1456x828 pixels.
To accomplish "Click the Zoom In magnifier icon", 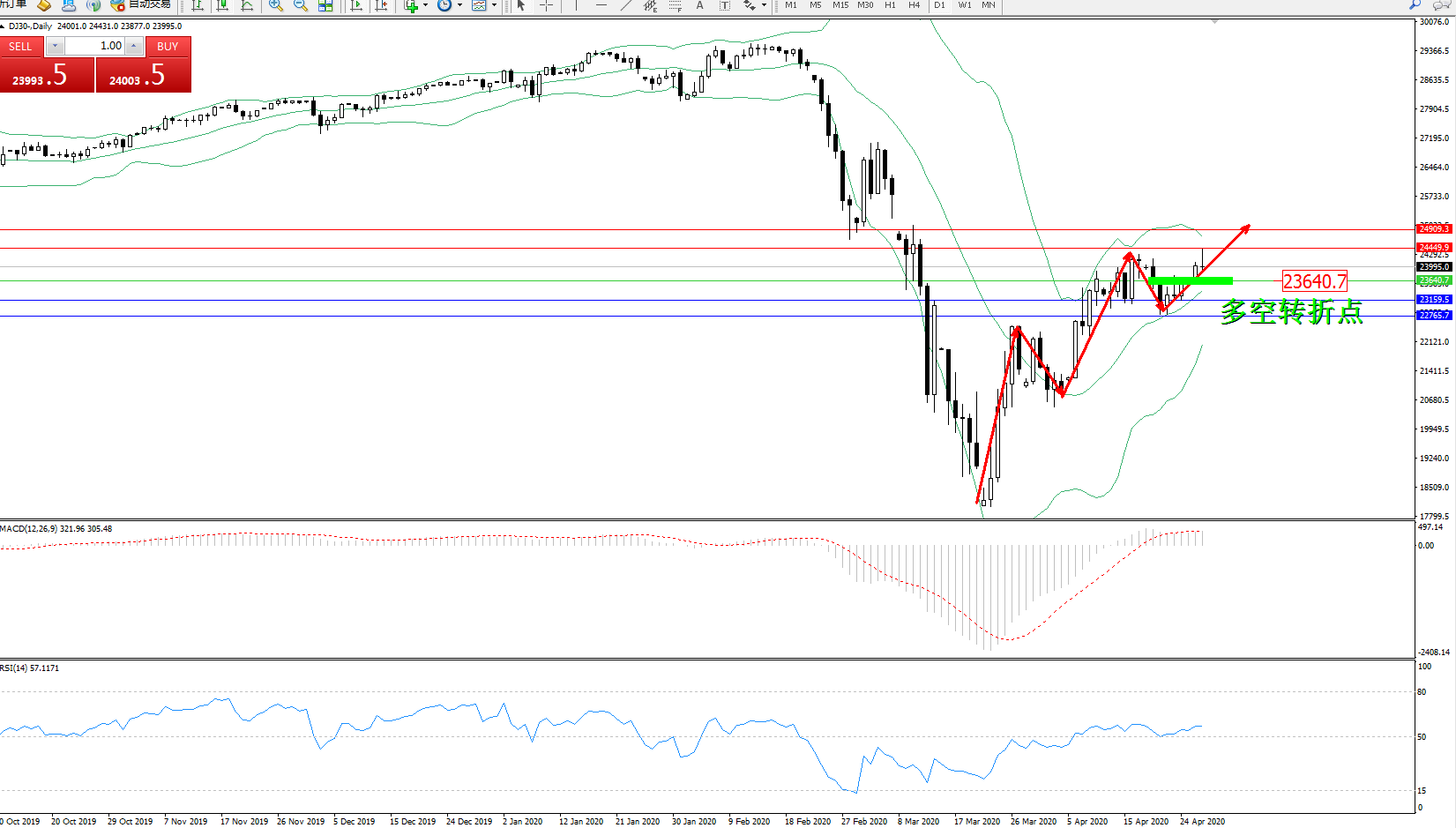I will [x=276, y=5].
